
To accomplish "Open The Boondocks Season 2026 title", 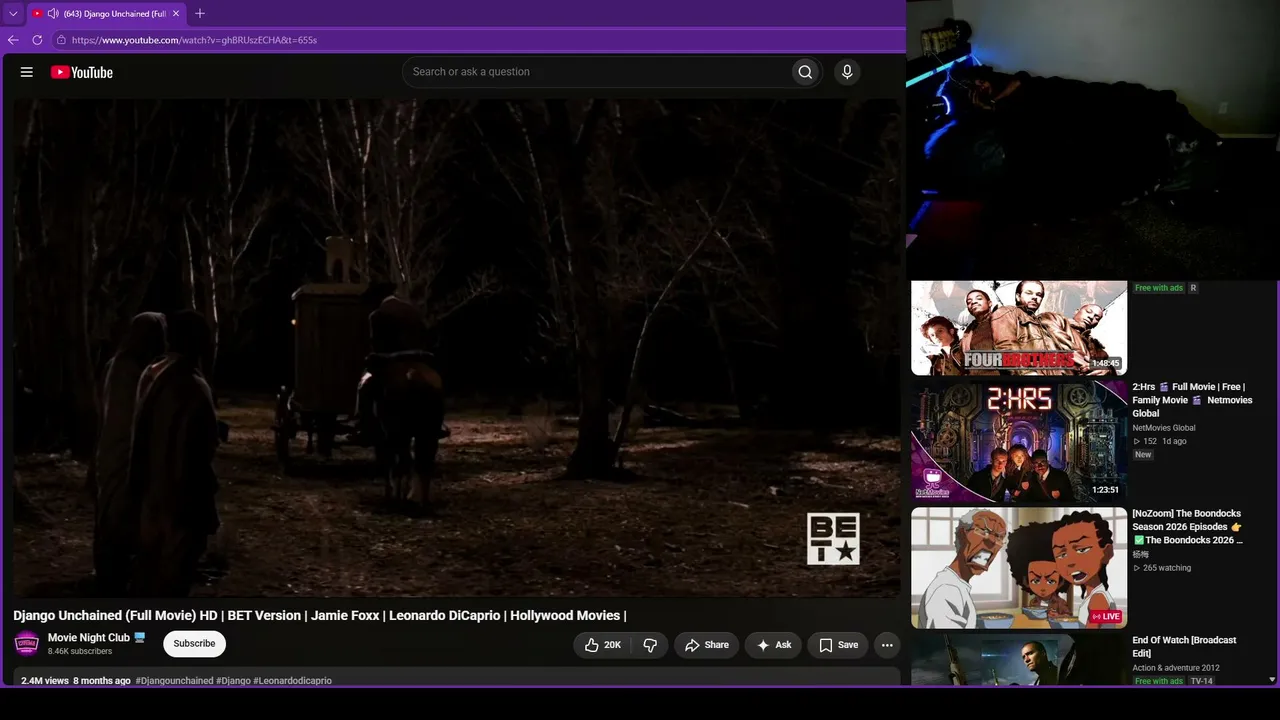I will pyautogui.click(x=1188, y=527).
